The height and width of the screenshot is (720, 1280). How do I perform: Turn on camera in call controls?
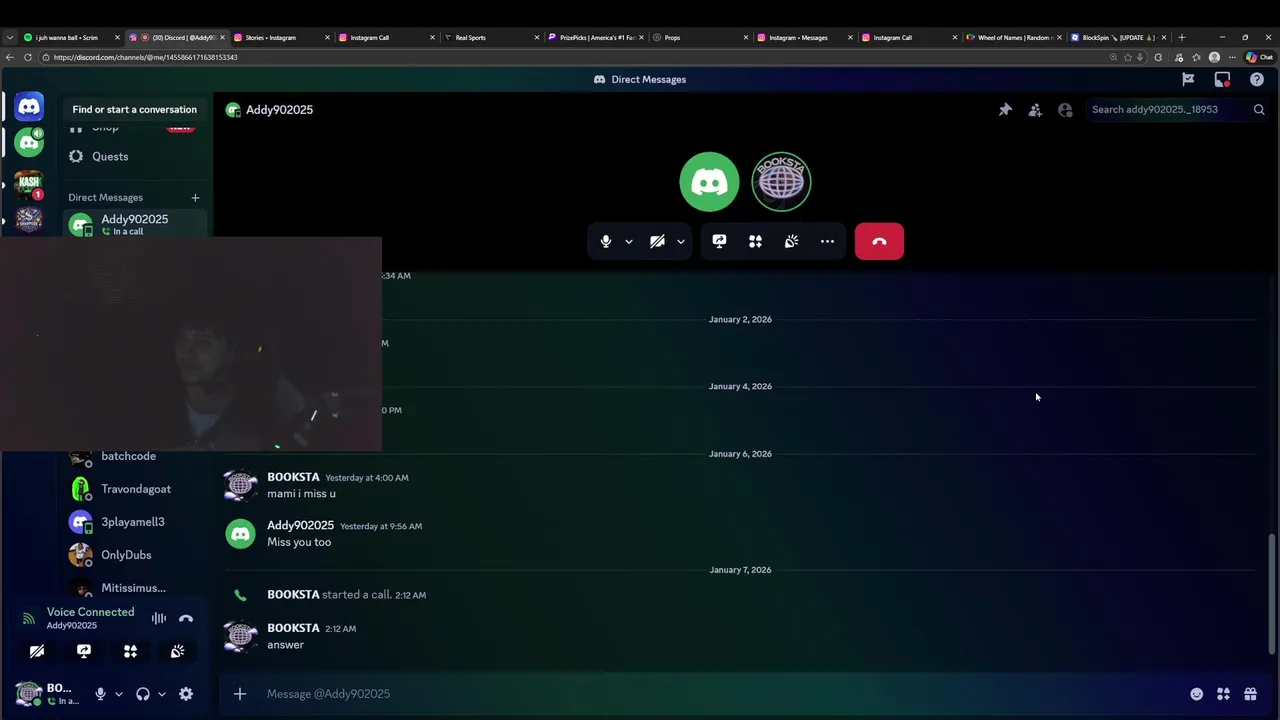click(x=657, y=241)
